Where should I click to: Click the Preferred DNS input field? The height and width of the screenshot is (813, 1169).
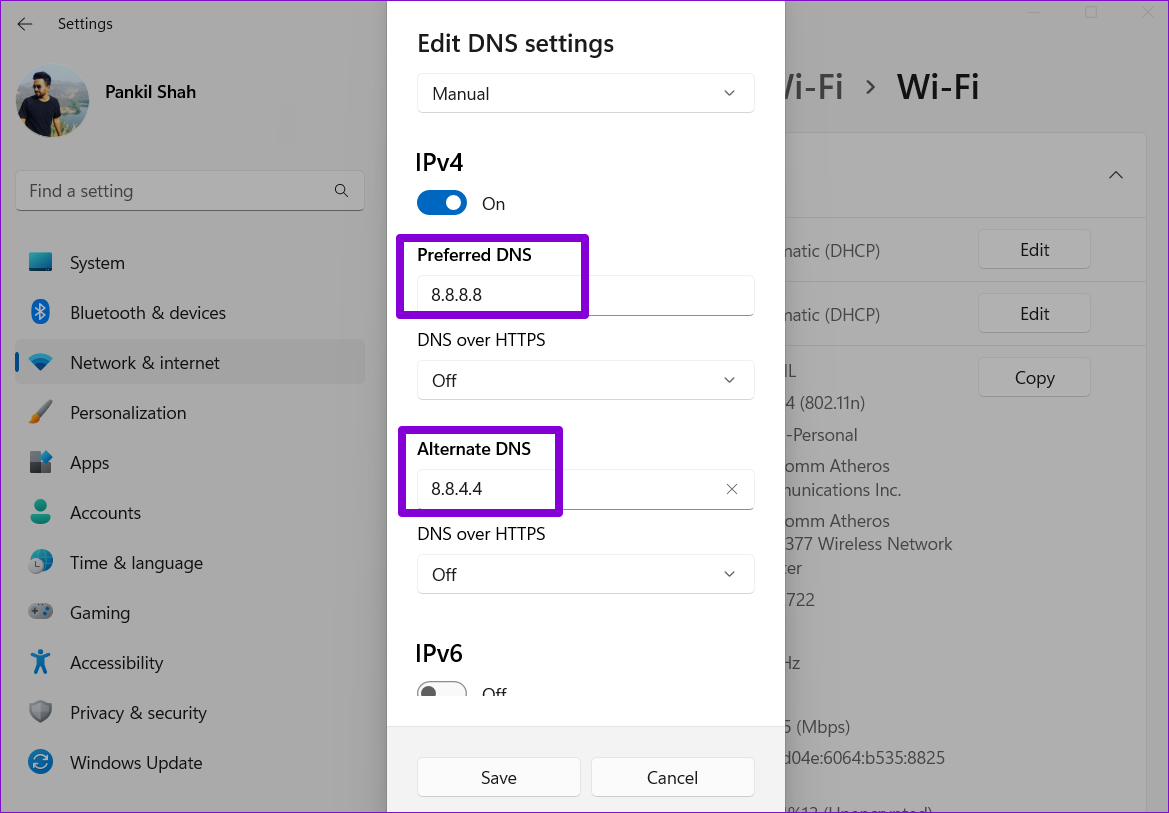tap(585, 295)
